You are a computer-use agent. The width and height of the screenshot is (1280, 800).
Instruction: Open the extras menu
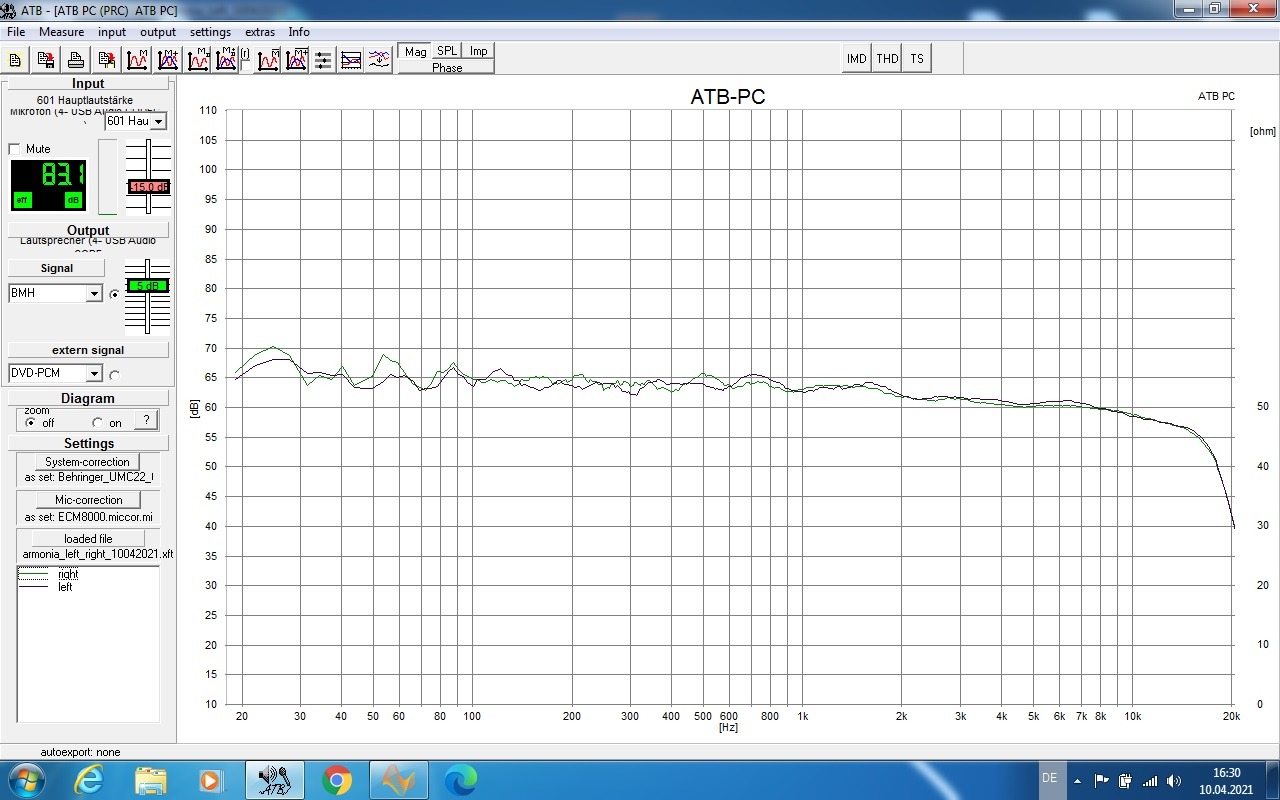(260, 32)
